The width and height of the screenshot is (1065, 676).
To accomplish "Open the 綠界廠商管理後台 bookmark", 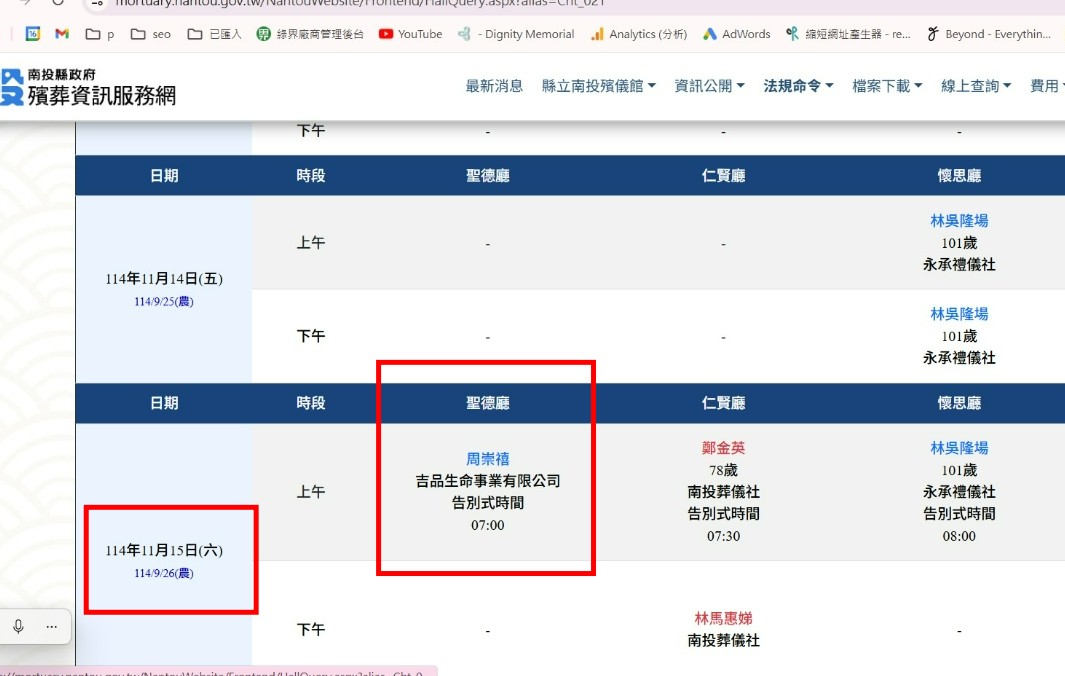I will pos(310,34).
